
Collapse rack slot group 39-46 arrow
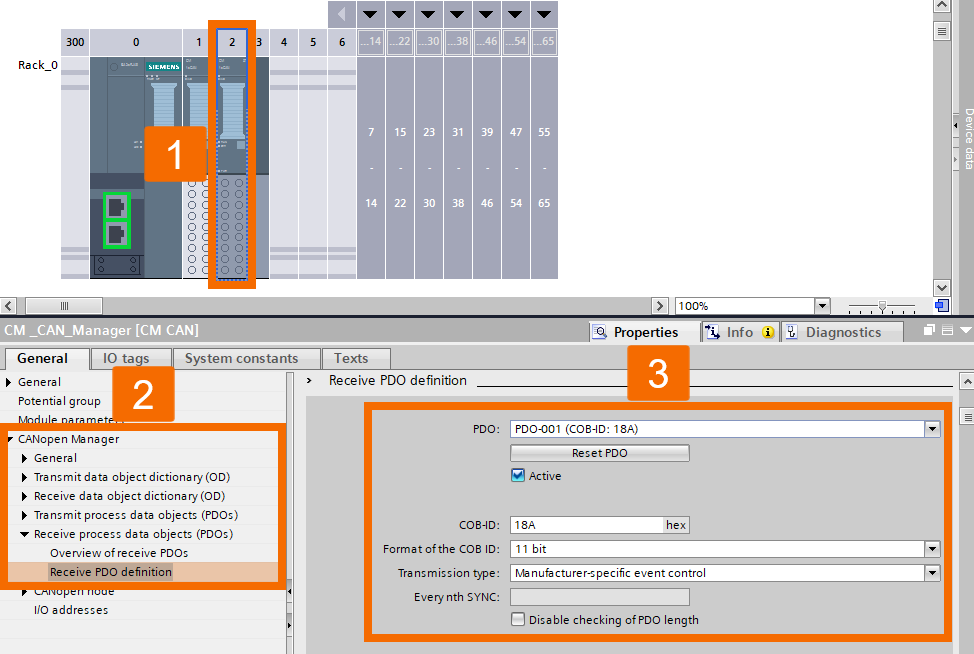pyautogui.click(x=486, y=14)
